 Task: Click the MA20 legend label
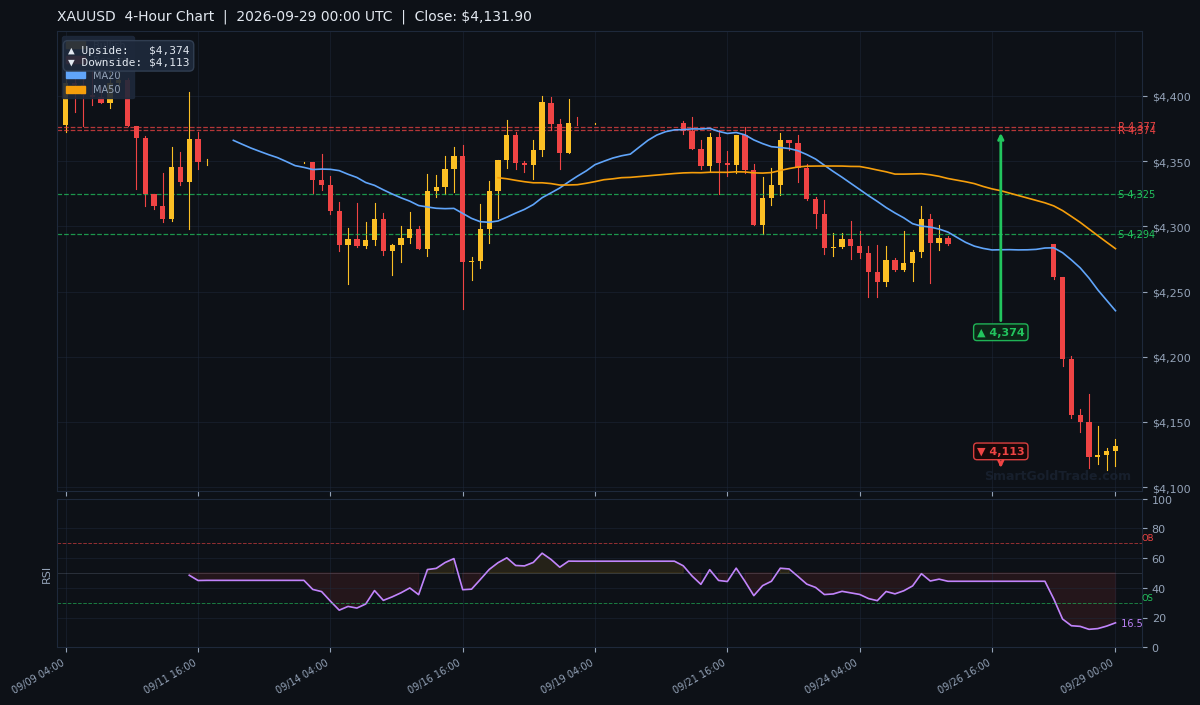107,75
